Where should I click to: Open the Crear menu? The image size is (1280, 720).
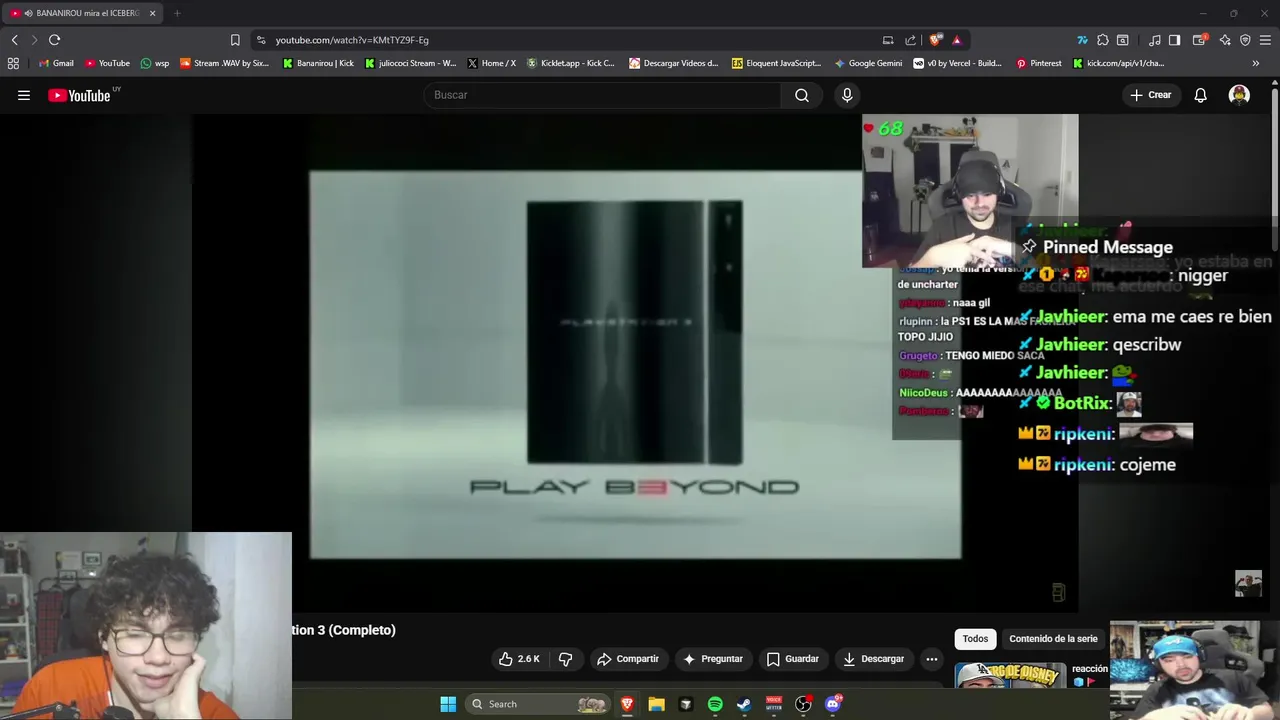tap(1150, 95)
